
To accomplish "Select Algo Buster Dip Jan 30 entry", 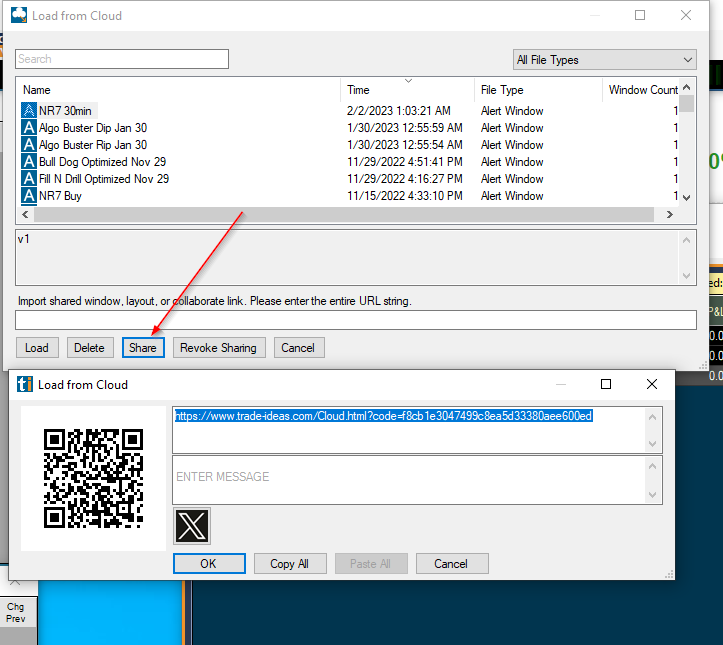I will 93,128.
